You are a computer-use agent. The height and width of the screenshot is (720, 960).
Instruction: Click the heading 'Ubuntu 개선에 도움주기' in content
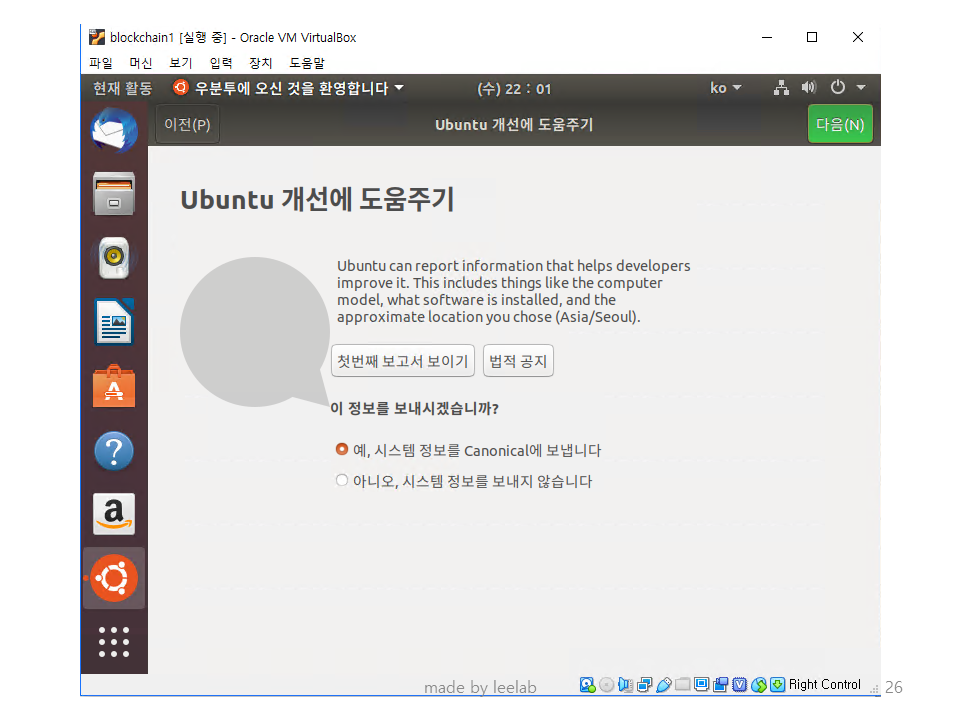pos(317,200)
